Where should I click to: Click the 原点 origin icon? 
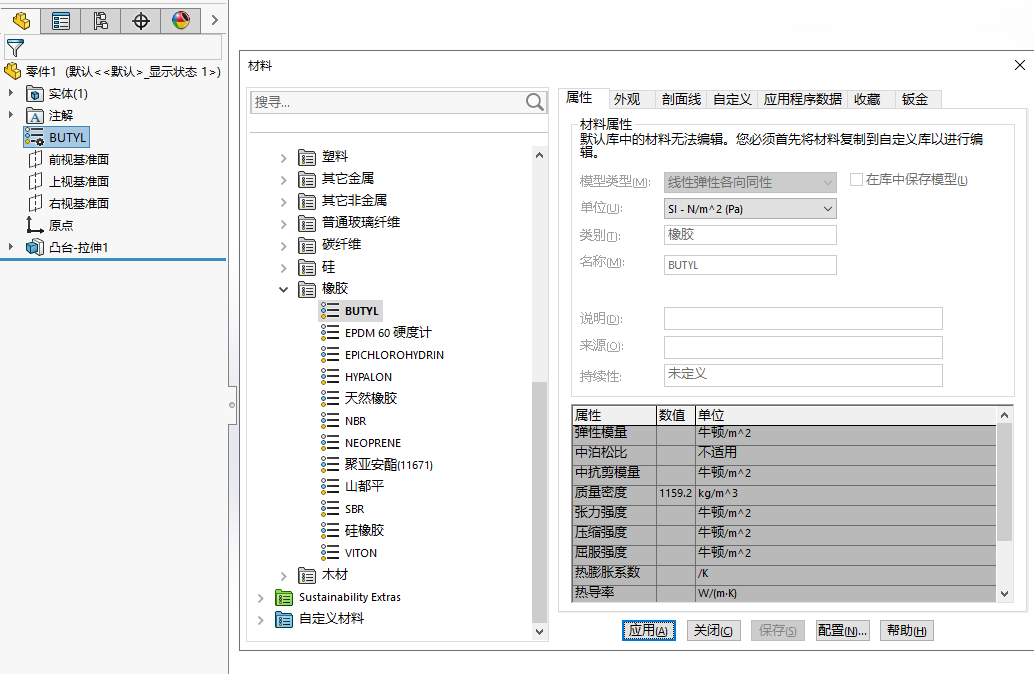point(34,225)
